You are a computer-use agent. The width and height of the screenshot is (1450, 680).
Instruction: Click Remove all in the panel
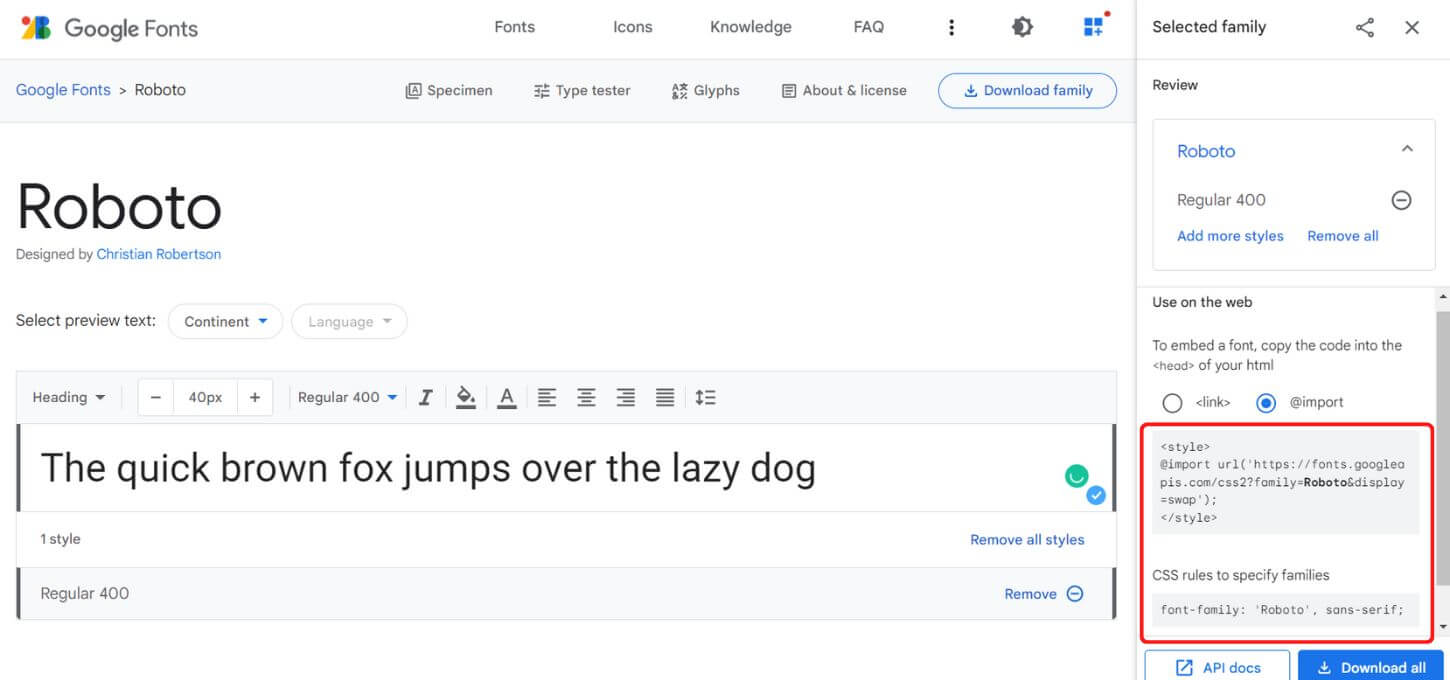coord(1343,236)
